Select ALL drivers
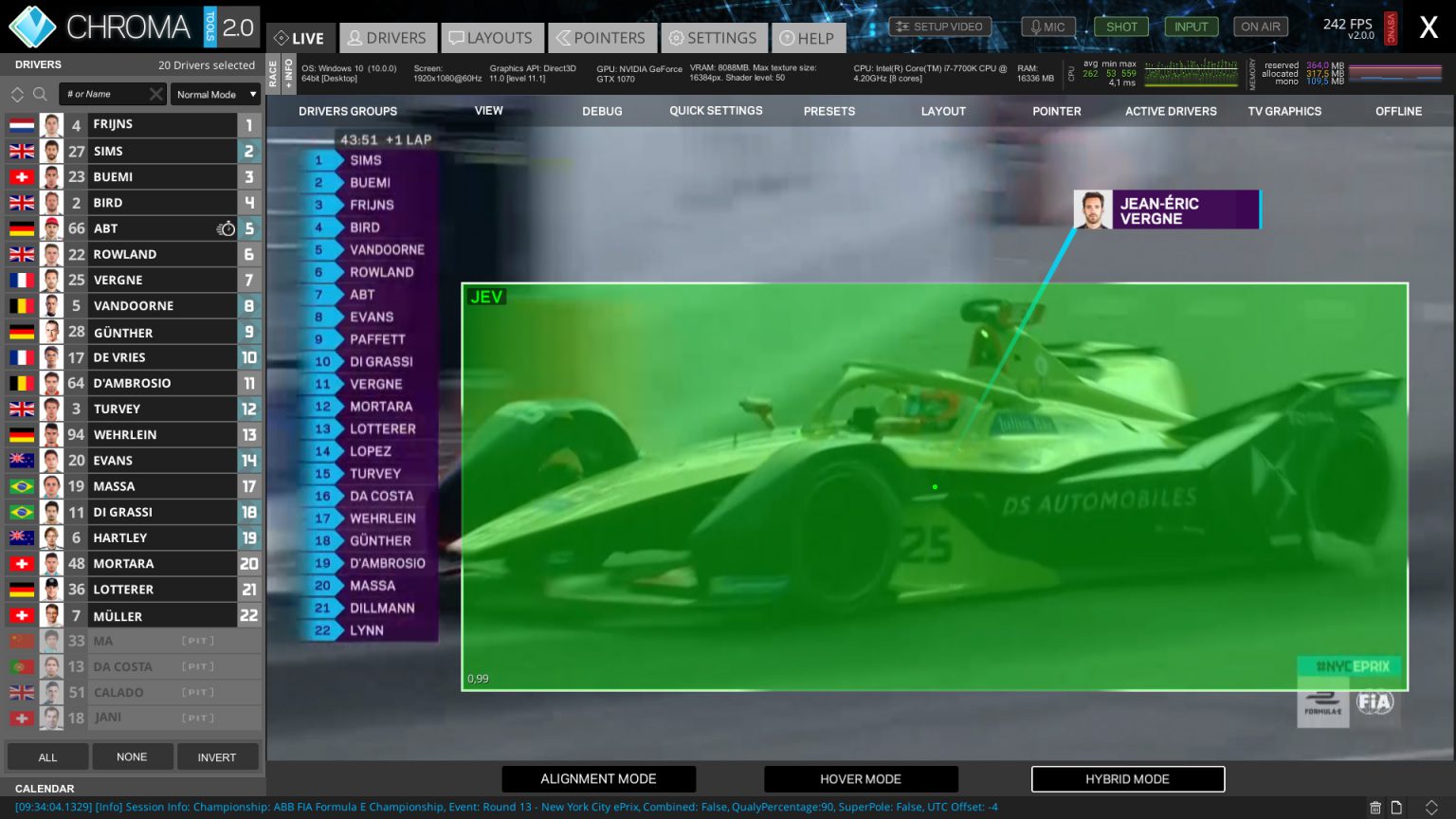The height and width of the screenshot is (819, 1456). point(47,756)
